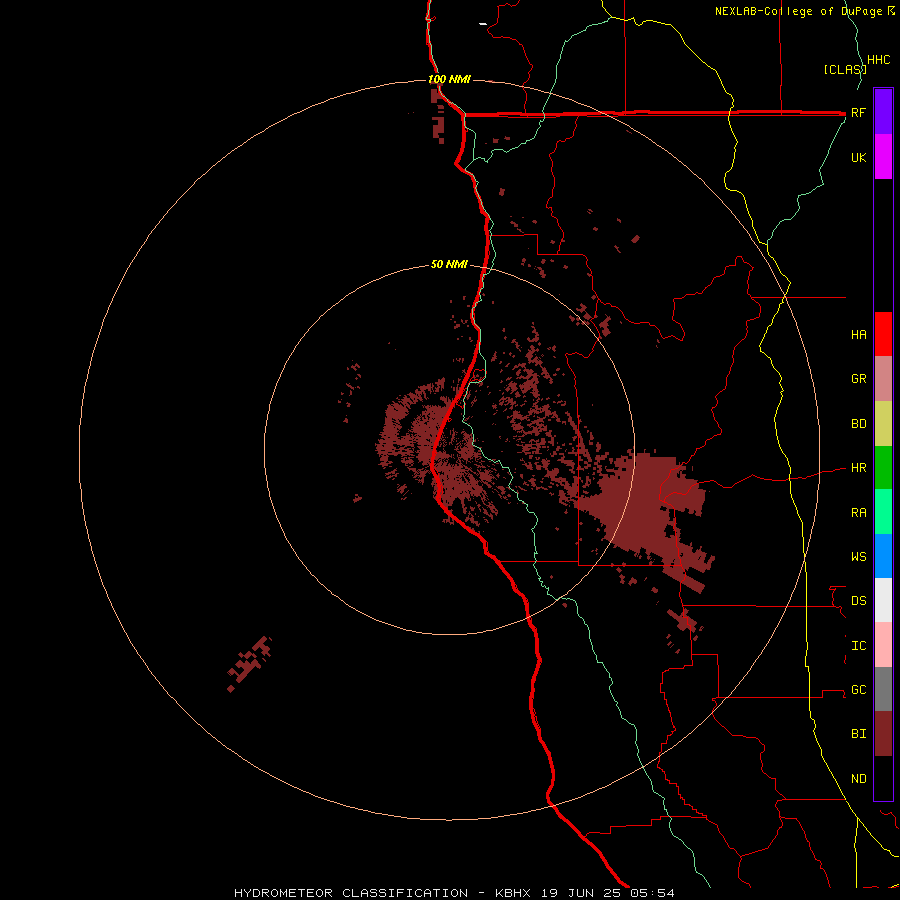
Task: Click the red HA legend swatch
Action: (883, 333)
